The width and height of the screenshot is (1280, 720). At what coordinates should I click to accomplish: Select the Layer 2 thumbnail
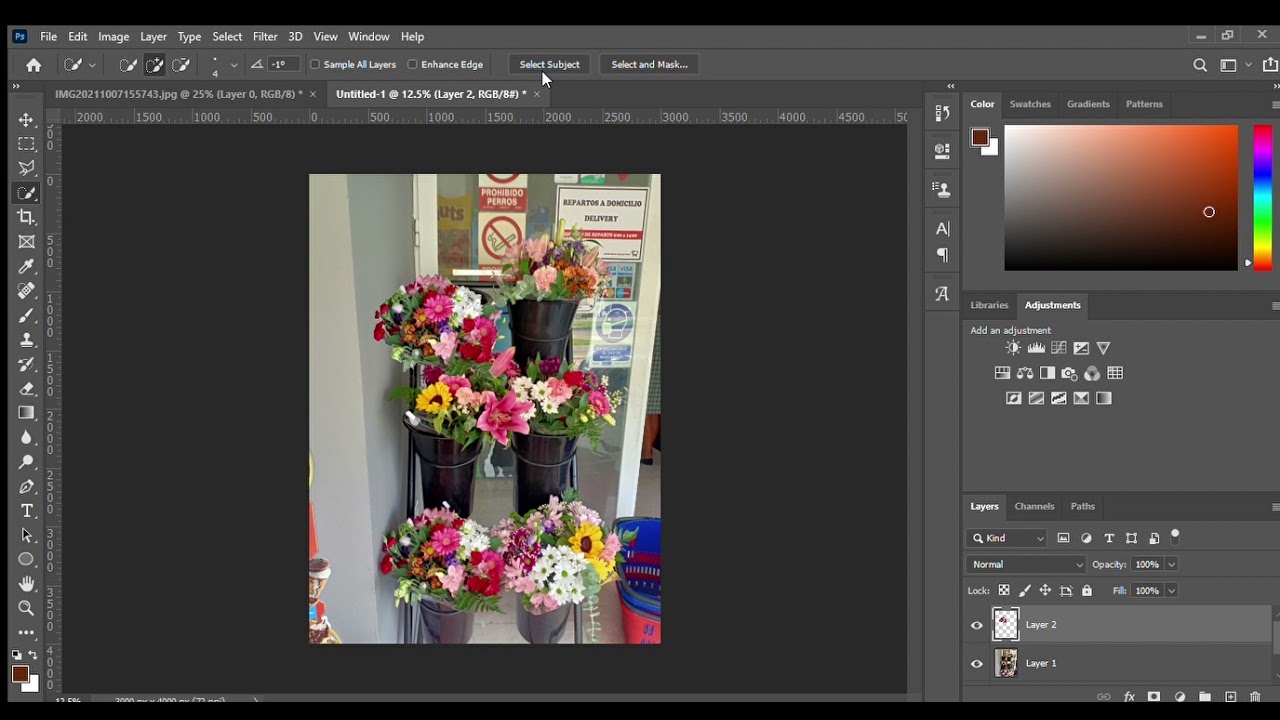click(1006, 625)
